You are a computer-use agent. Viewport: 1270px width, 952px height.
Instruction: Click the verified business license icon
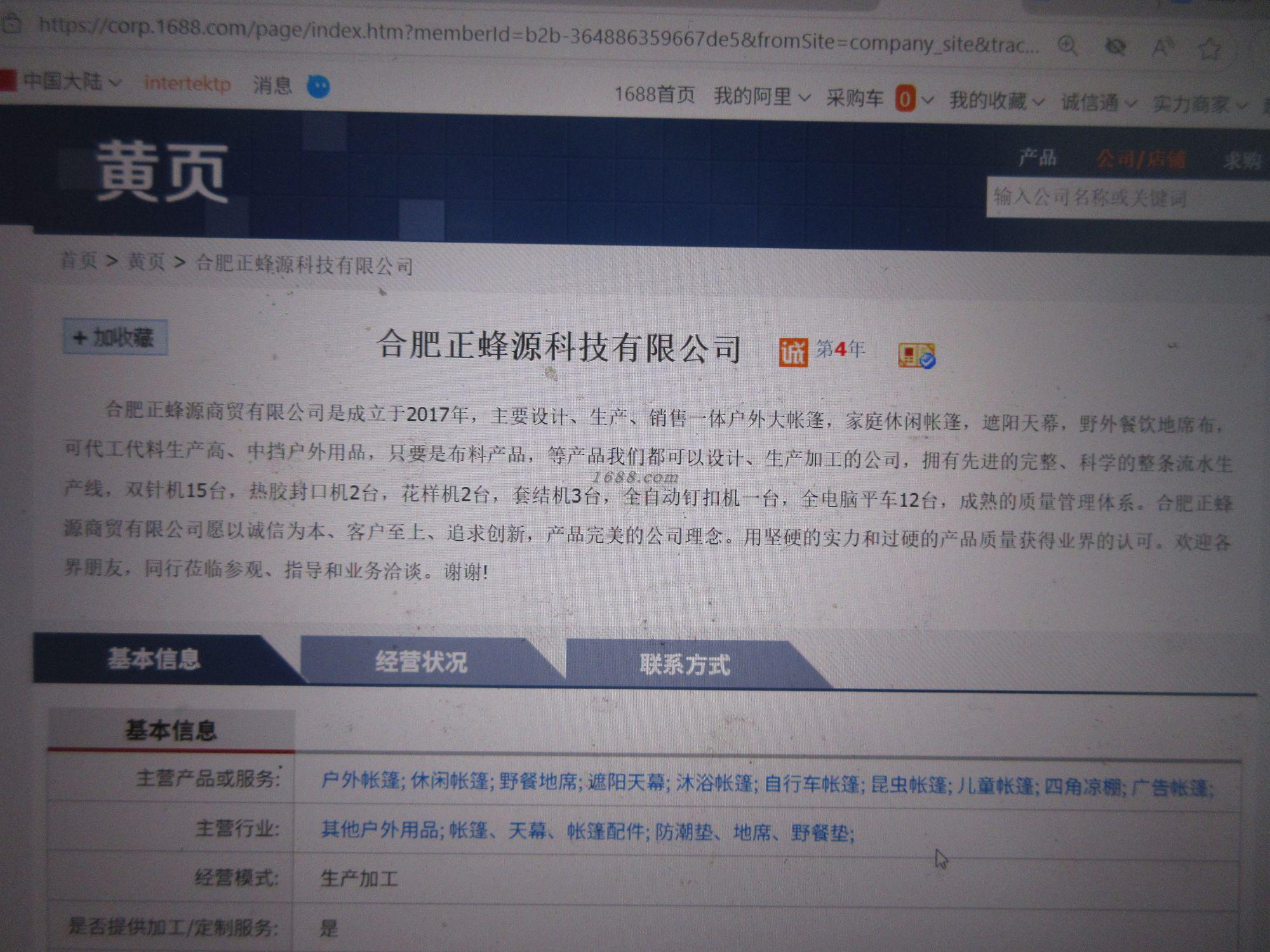916,355
